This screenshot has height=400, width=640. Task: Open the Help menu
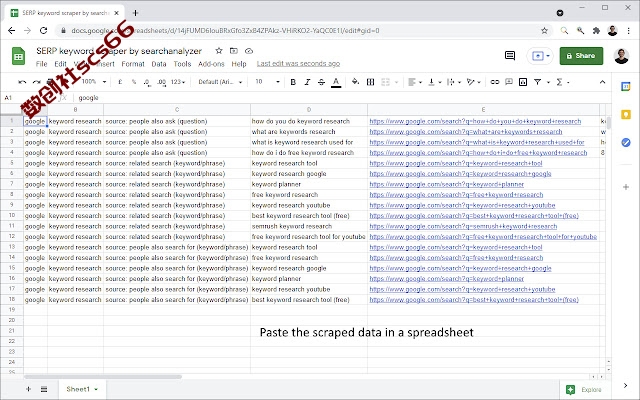tap(239, 64)
